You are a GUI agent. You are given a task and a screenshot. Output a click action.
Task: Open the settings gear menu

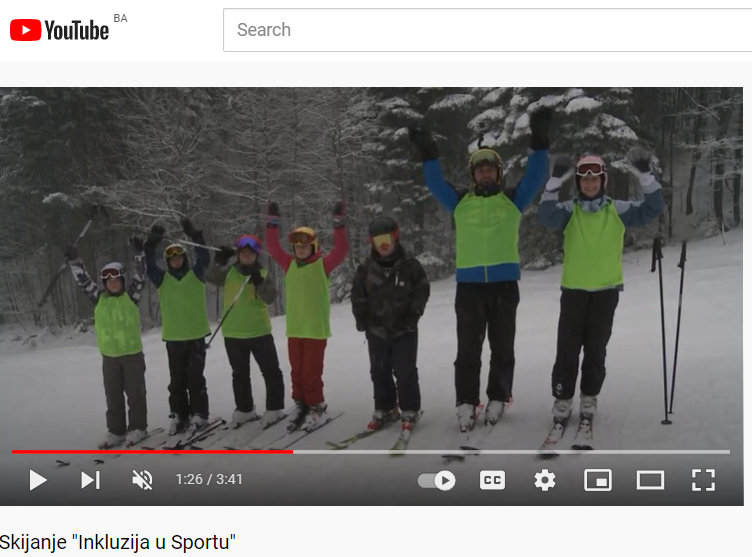545,480
